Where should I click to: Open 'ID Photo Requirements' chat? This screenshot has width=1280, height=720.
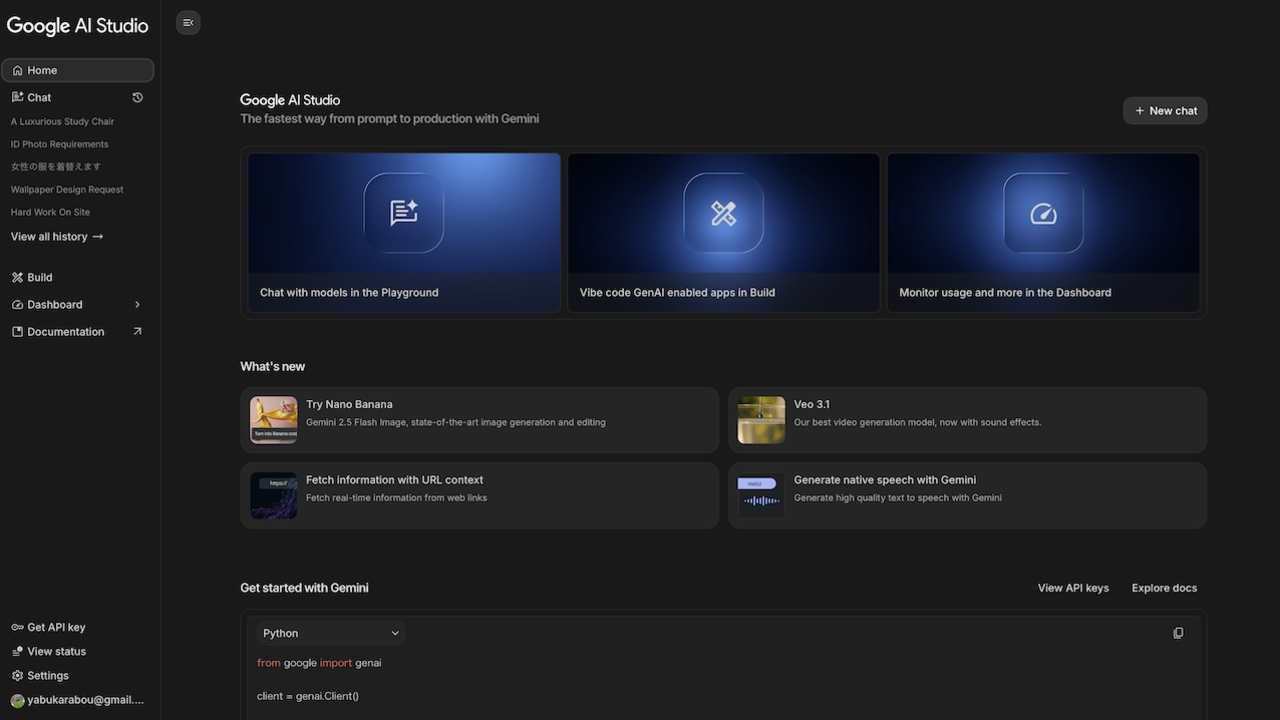[60, 144]
